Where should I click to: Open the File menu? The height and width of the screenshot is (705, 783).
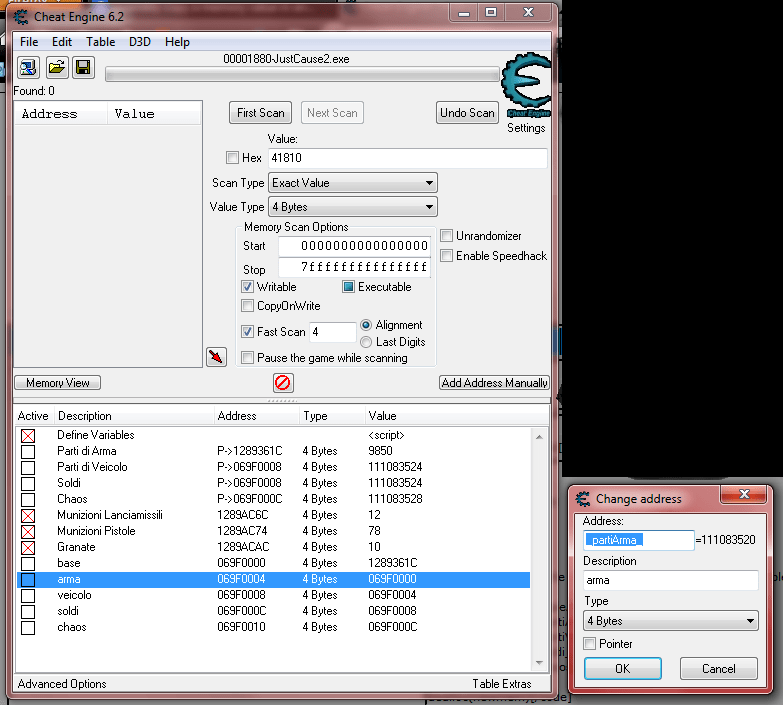click(x=29, y=42)
